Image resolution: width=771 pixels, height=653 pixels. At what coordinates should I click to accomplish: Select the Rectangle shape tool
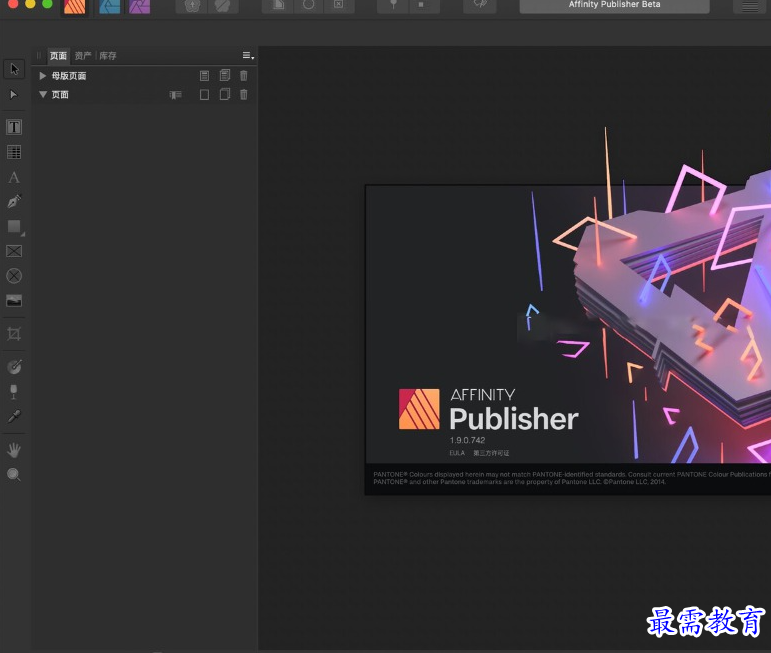click(x=14, y=227)
